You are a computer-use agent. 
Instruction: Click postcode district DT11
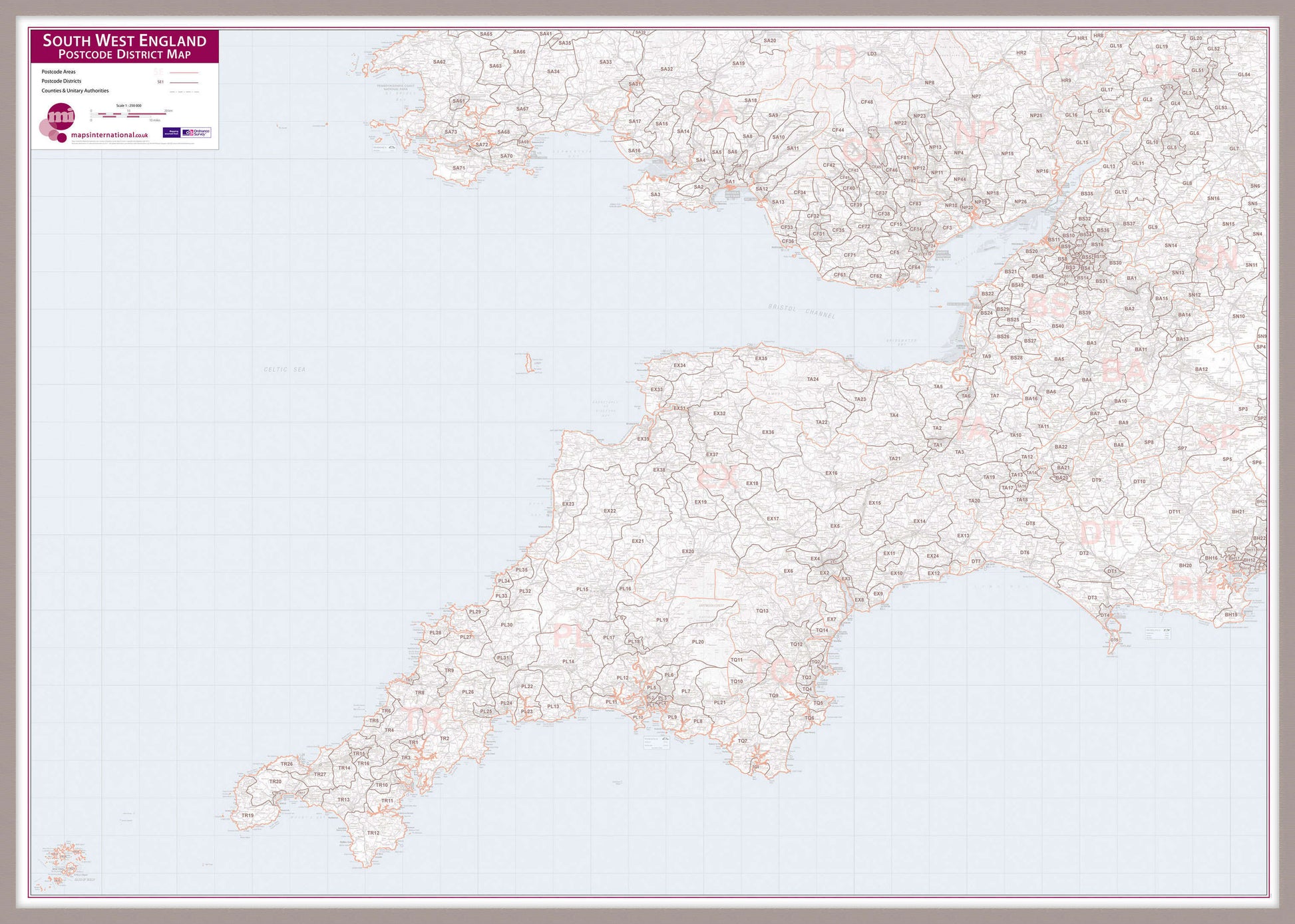click(x=1174, y=512)
